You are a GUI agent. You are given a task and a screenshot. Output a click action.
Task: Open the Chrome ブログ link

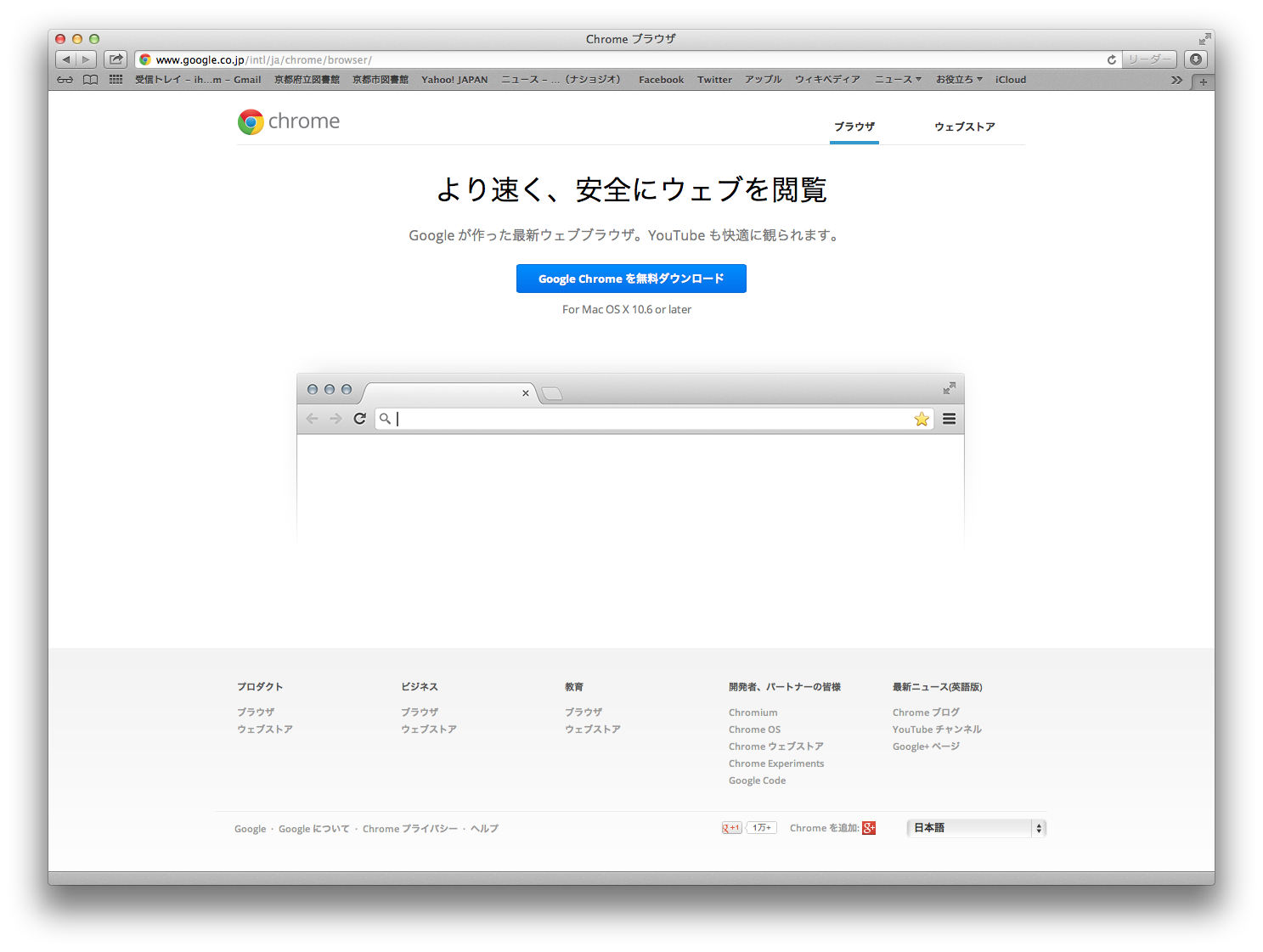pyautogui.click(x=926, y=713)
